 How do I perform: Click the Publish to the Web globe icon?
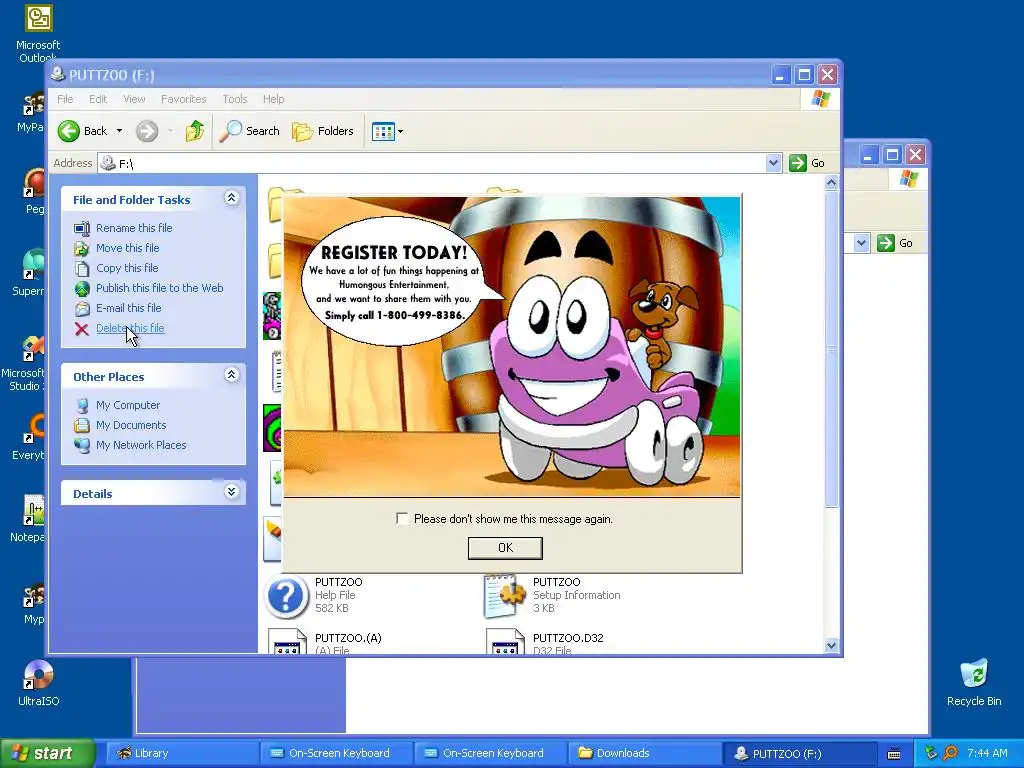point(82,288)
